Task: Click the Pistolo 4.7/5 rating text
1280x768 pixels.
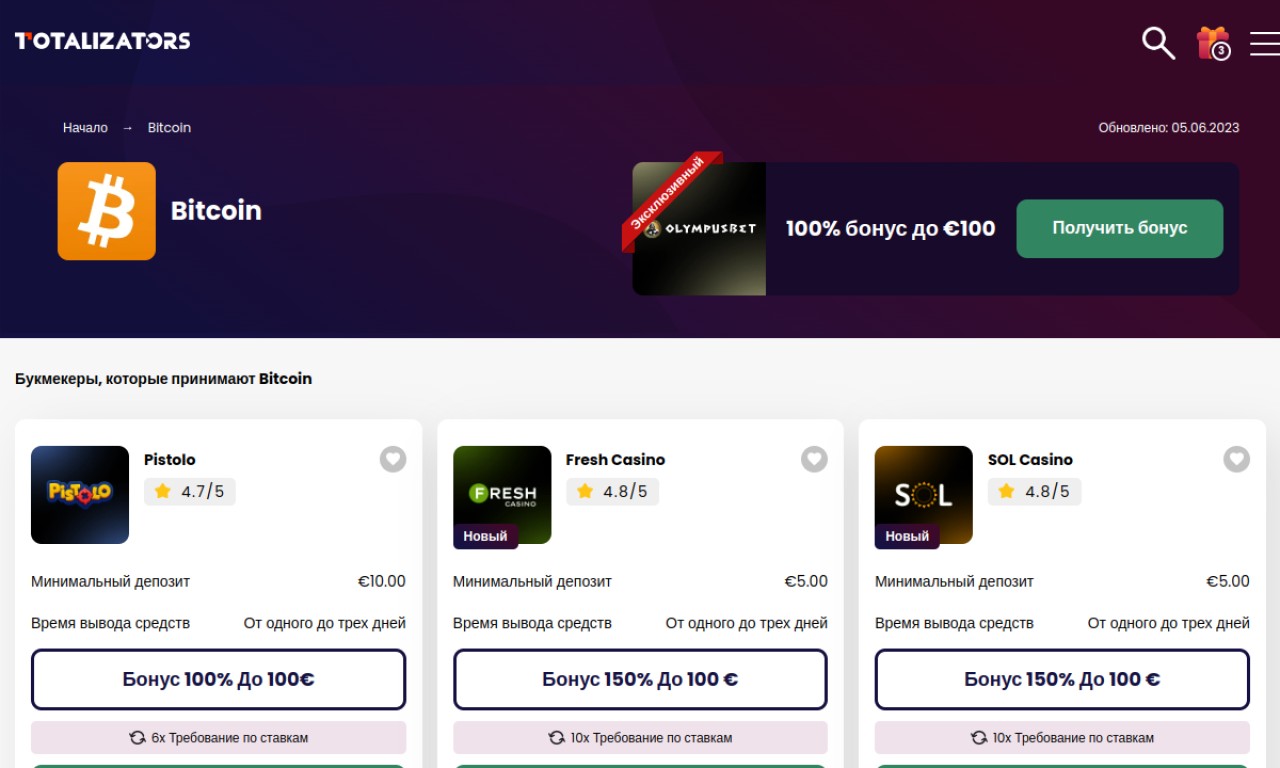Action: tap(203, 492)
